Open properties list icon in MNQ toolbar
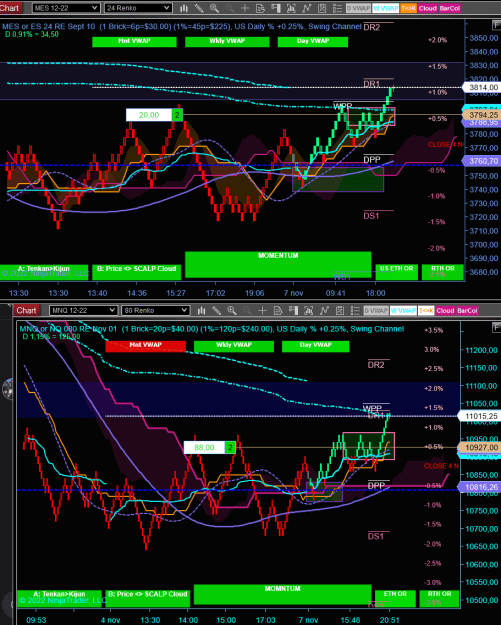501x625 pixels. (355, 310)
